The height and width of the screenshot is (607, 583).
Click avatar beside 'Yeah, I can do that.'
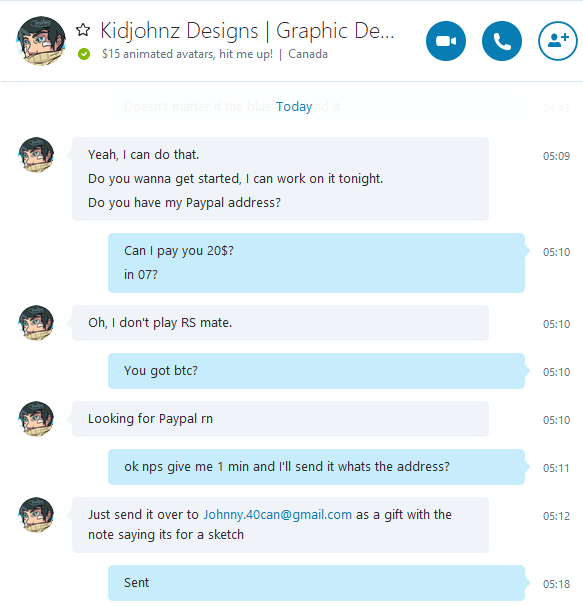coord(36,154)
